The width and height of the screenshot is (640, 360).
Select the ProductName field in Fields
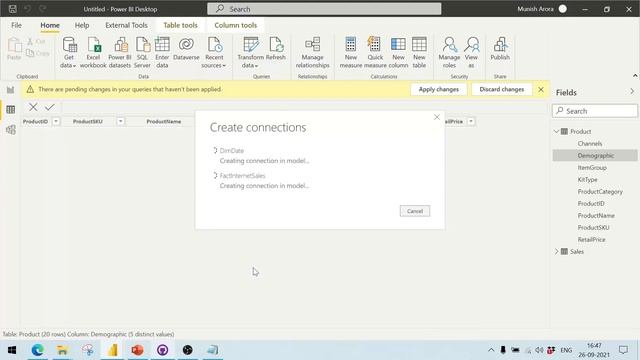(x=596, y=216)
